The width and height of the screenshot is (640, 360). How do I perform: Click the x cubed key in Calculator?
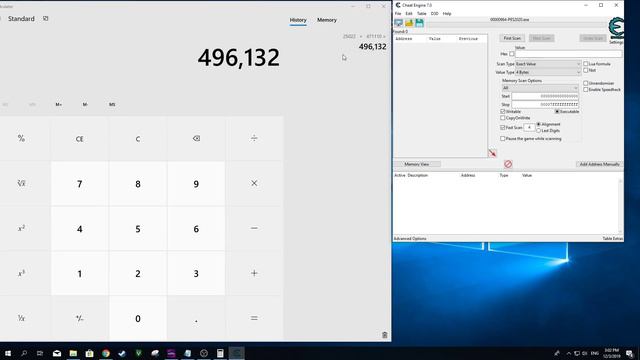click(x=21, y=273)
